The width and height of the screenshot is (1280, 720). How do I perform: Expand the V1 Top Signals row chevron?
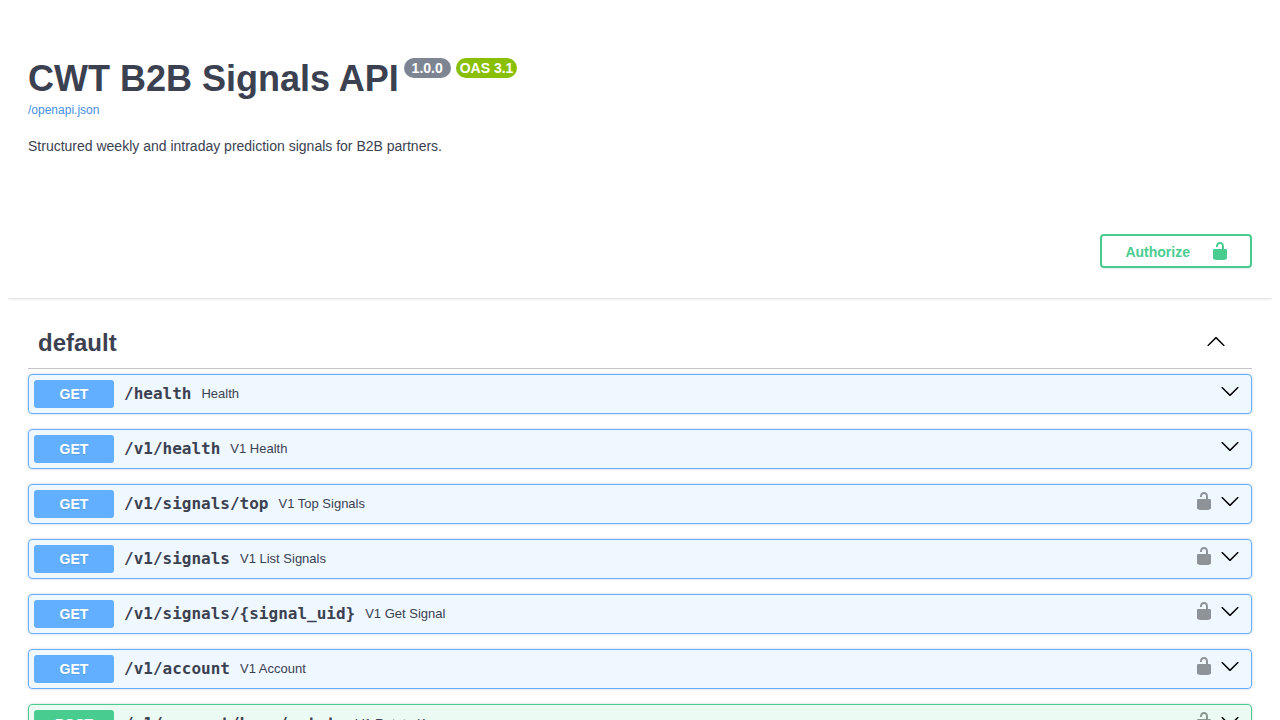pos(1230,502)
